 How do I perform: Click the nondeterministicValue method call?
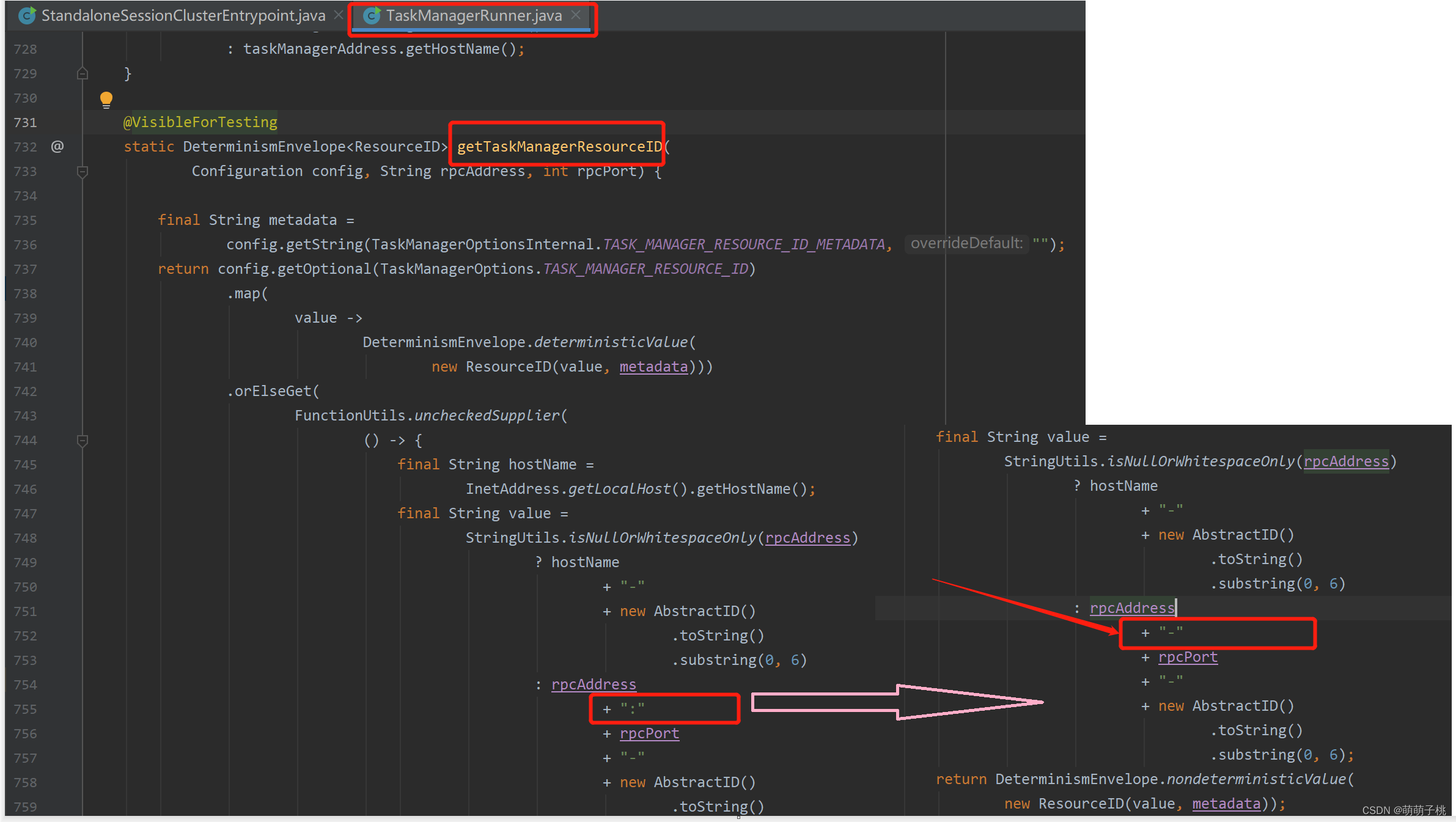pyautogui.click(x=1256, y=779)
